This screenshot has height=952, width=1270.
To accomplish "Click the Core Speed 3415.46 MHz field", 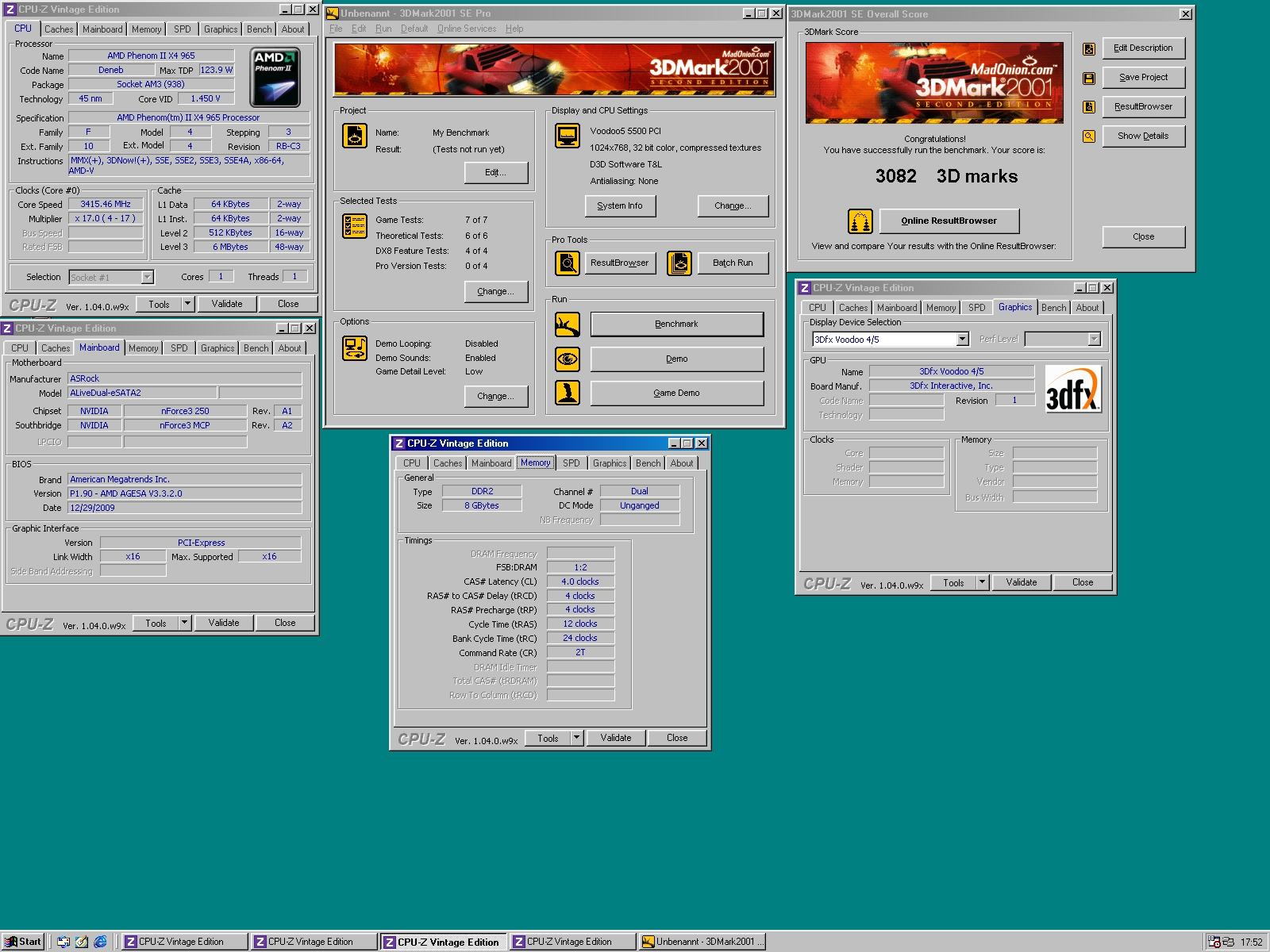I will (x=106, y=204).
